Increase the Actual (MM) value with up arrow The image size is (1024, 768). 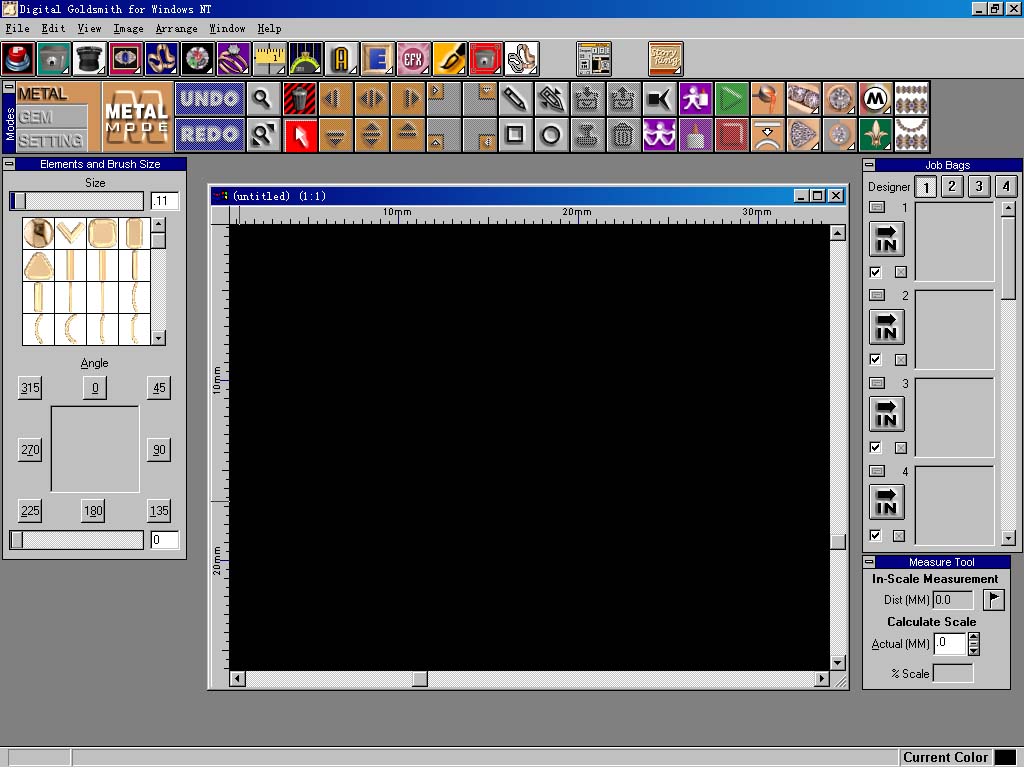[974, 638]
